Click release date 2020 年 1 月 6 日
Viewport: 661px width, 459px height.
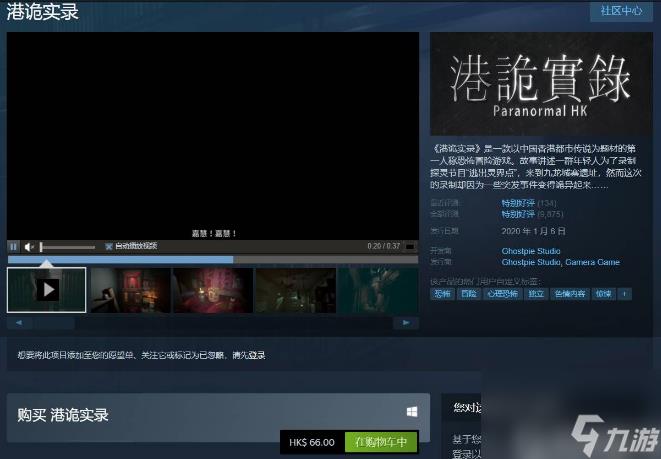533,231
